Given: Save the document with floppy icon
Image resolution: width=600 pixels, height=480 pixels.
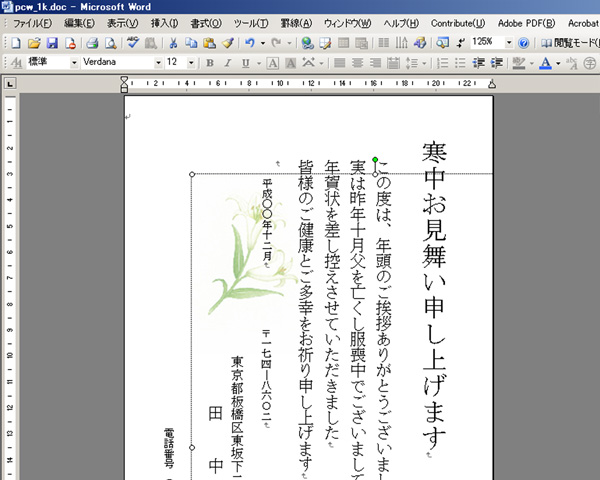Looking at the screenshot, I should pyautogui.click(x=52, y=42).
